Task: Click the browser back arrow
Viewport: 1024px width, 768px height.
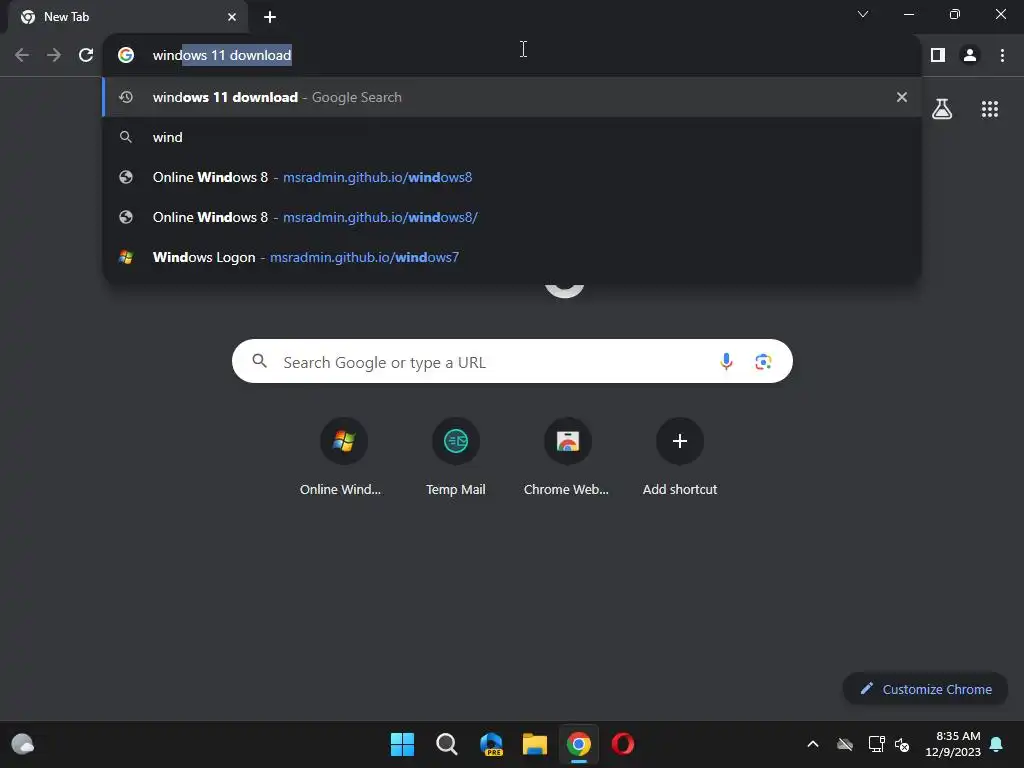Action: [x=22, y=55]
